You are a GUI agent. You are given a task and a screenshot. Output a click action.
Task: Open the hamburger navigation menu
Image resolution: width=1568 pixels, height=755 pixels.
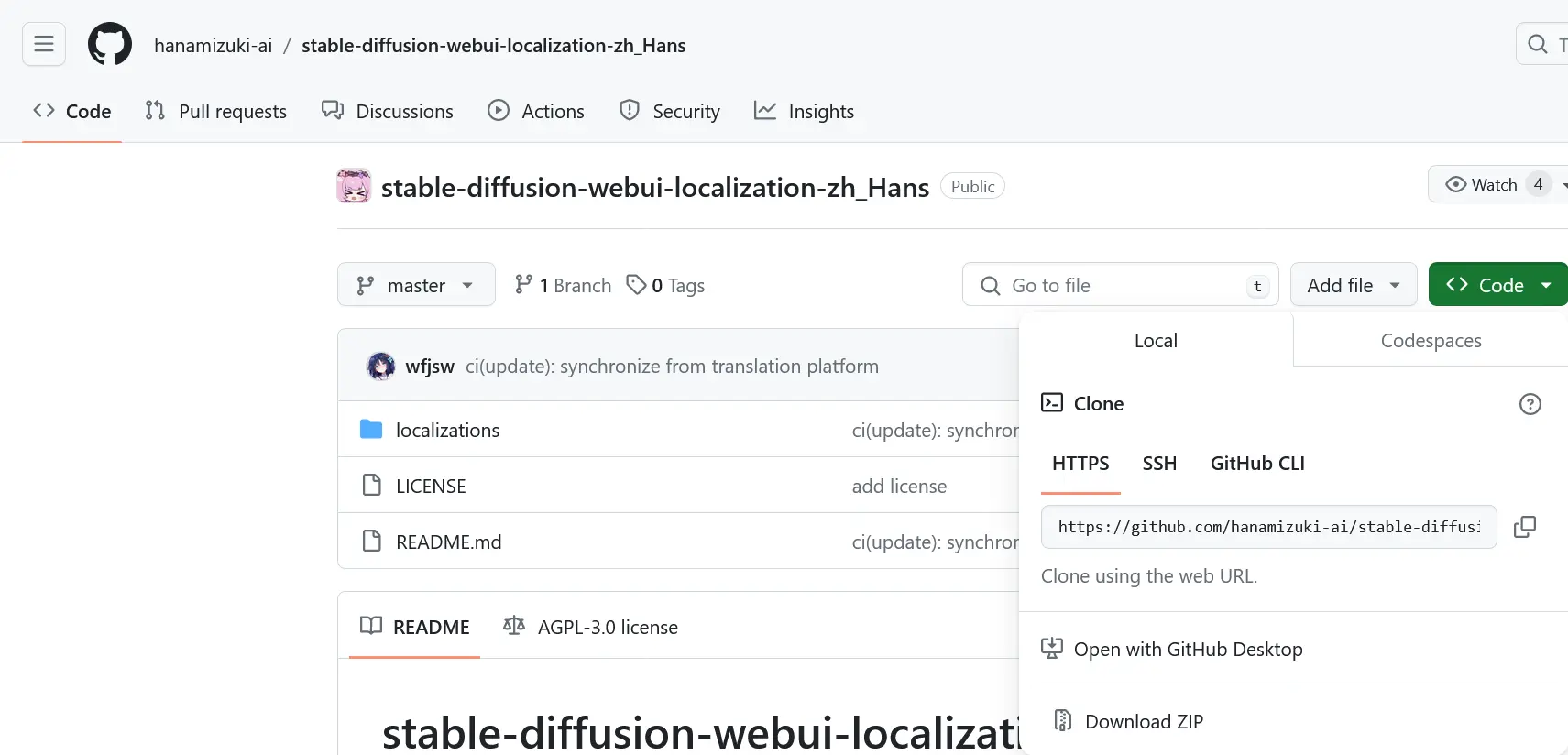[44, 44]
